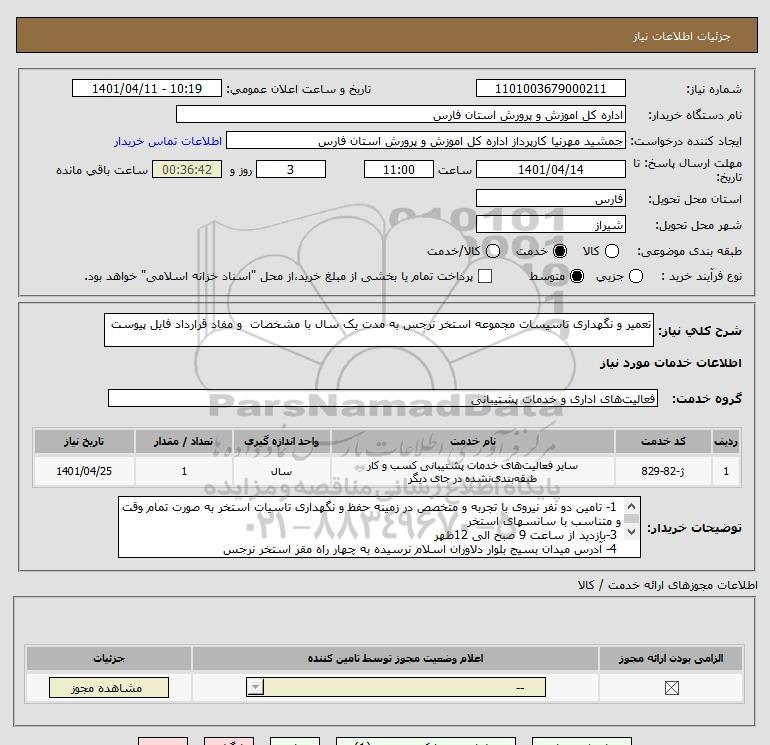Image resolution: width=770 pixels, height=745 pixels.
Task: Click the توضیحات خریدار notes text area
Action: click(379, 527)
